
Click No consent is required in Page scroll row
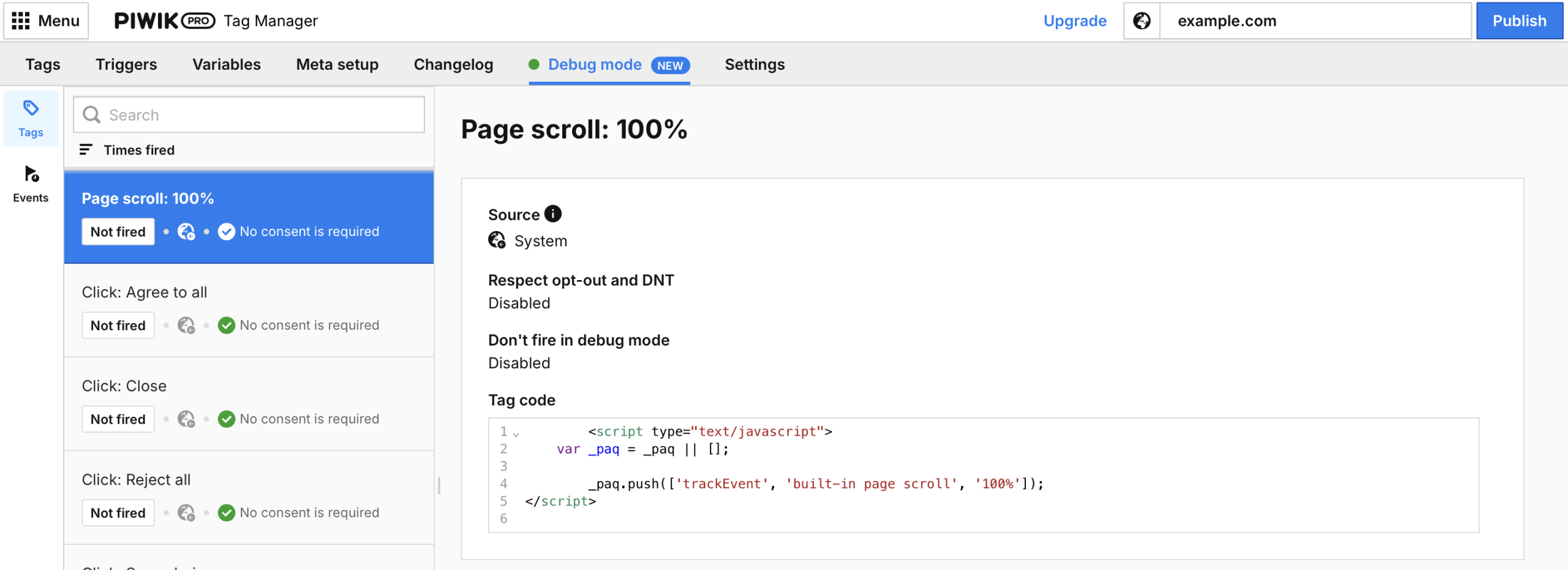pyautogui.click(x=309, y=232)
